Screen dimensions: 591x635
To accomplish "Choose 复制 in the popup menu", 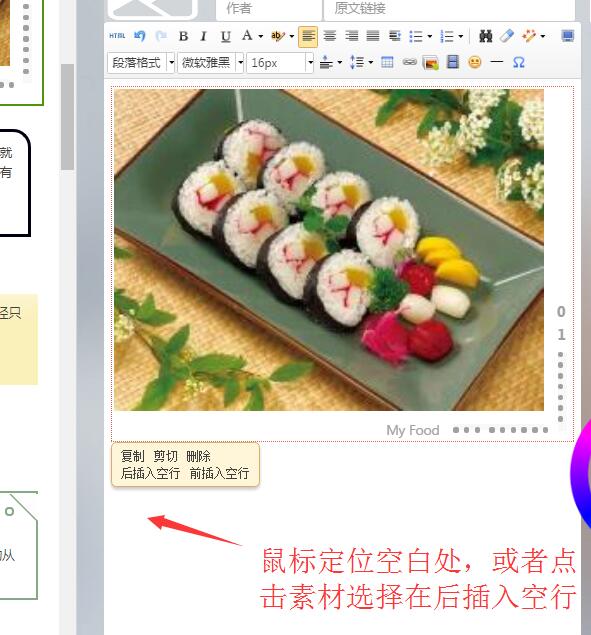I will point(132,456).
